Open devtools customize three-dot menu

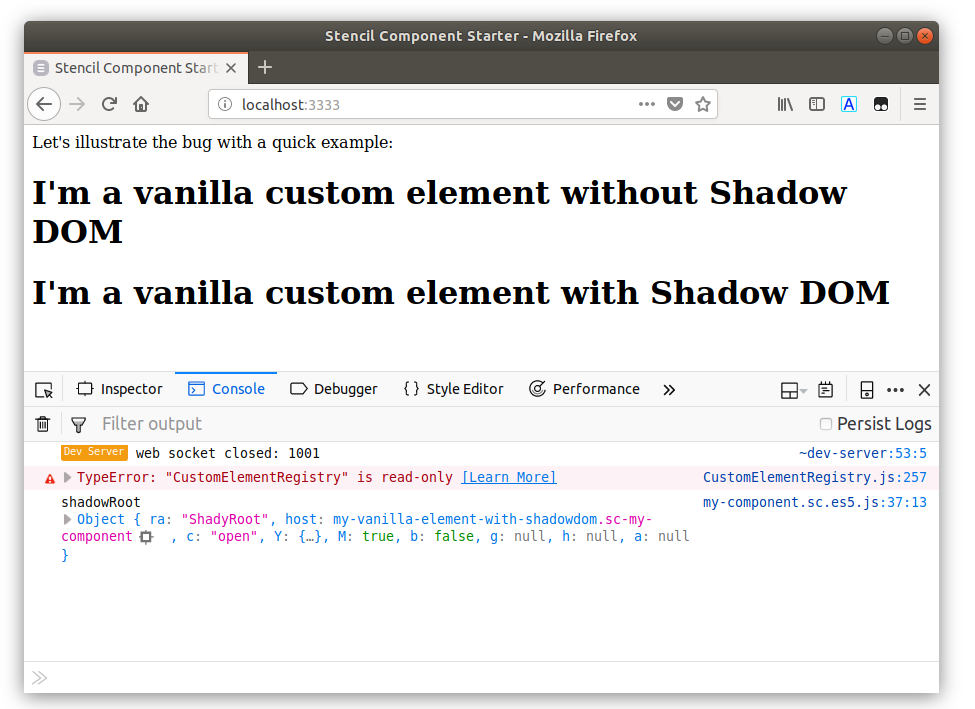click(895, 390)
